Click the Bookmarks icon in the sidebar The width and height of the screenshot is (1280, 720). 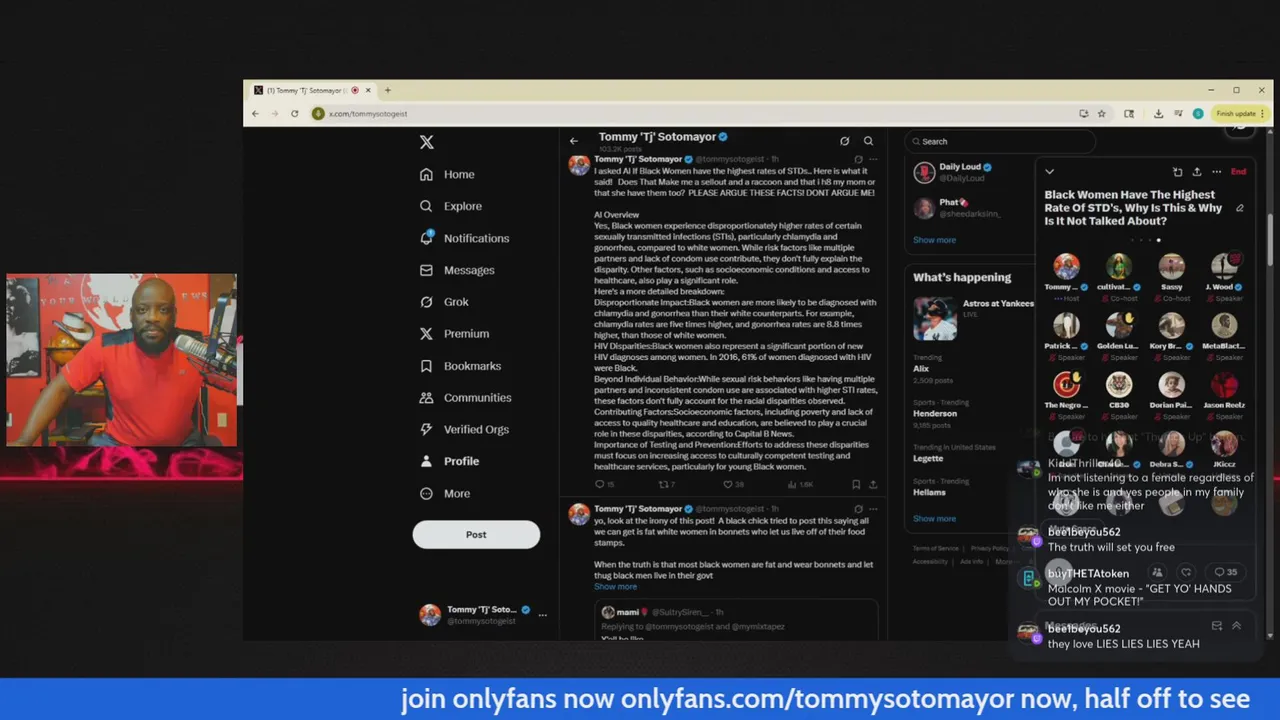point(426,366)
